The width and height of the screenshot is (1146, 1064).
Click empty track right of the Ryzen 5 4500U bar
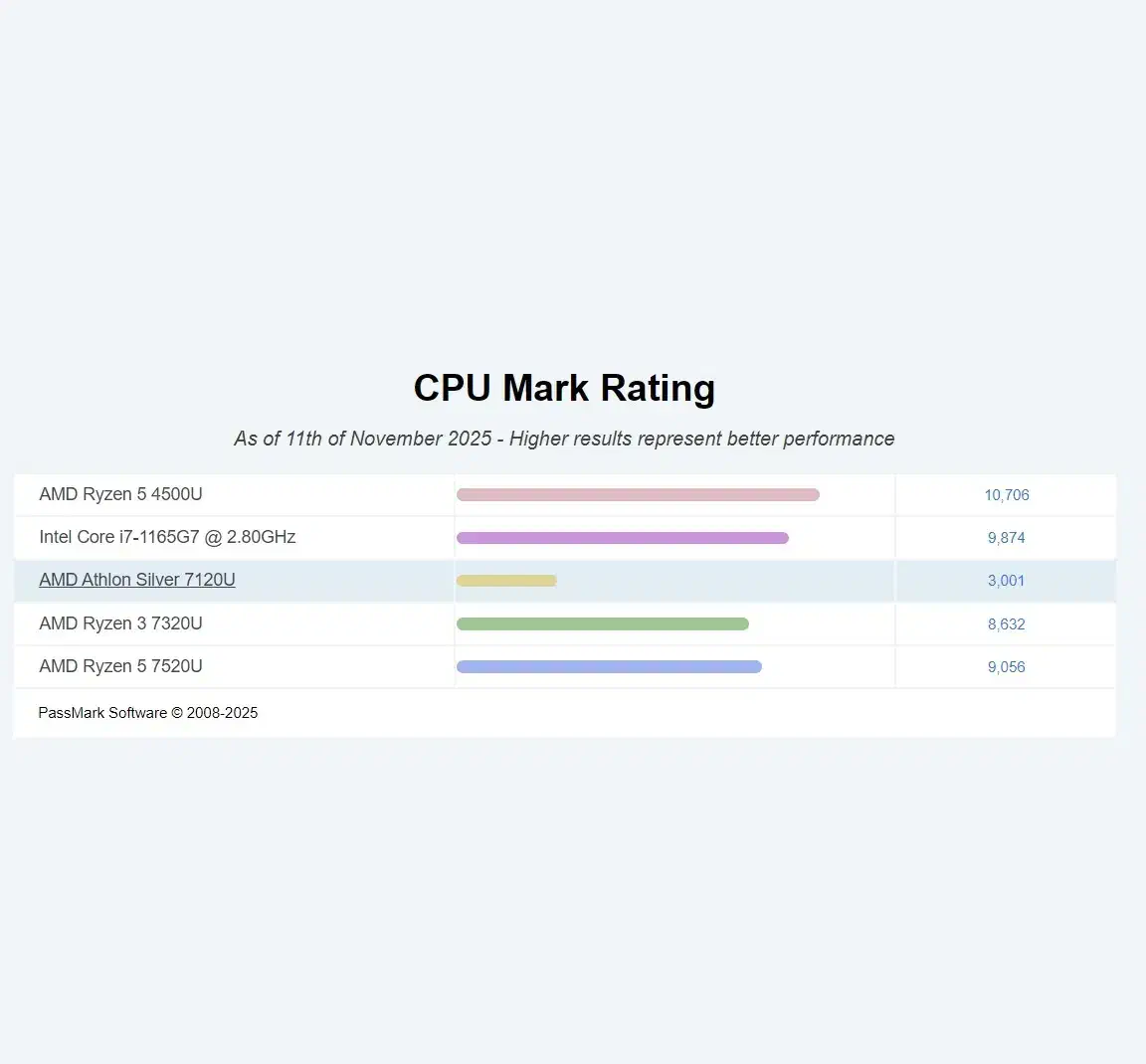[856, 495]
